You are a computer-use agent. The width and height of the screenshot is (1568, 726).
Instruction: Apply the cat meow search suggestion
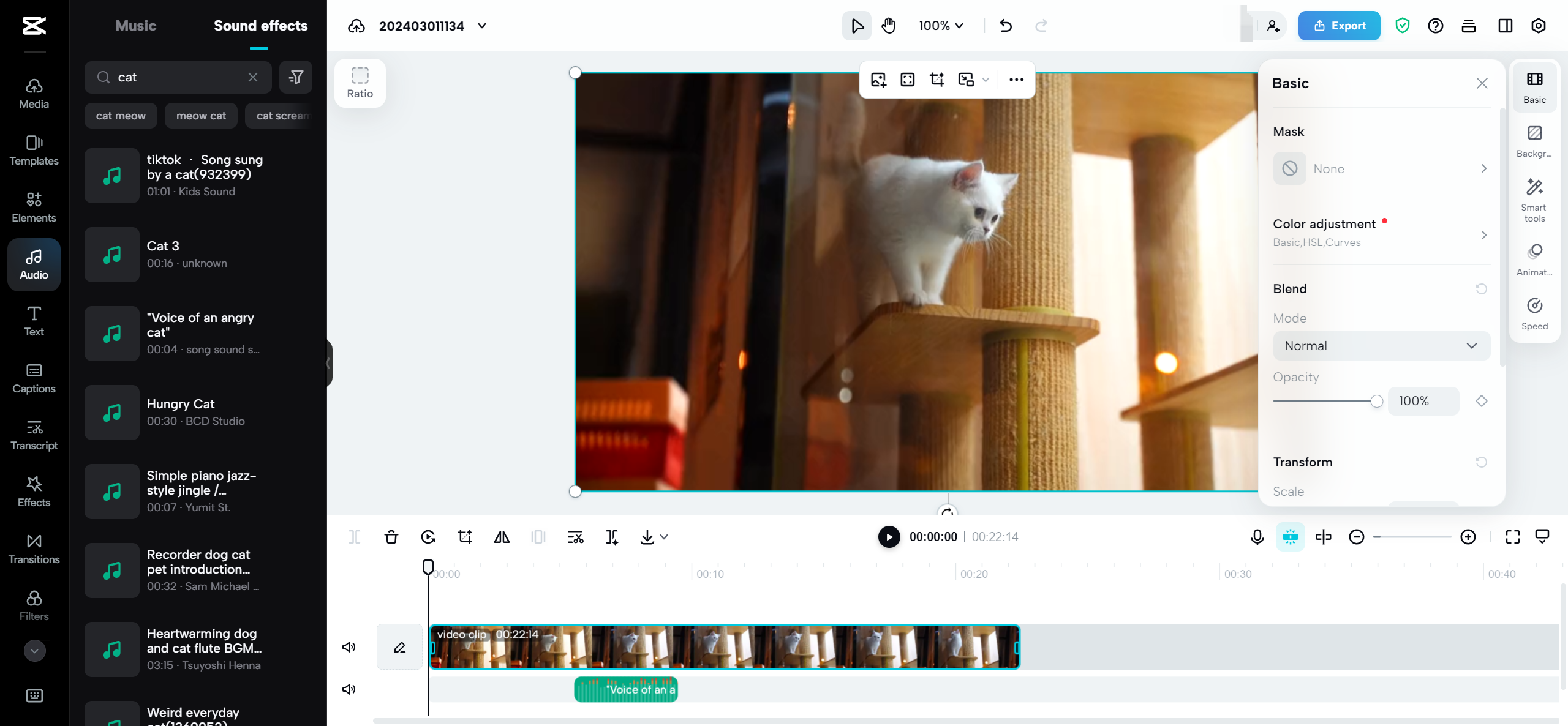pos(120,115)
